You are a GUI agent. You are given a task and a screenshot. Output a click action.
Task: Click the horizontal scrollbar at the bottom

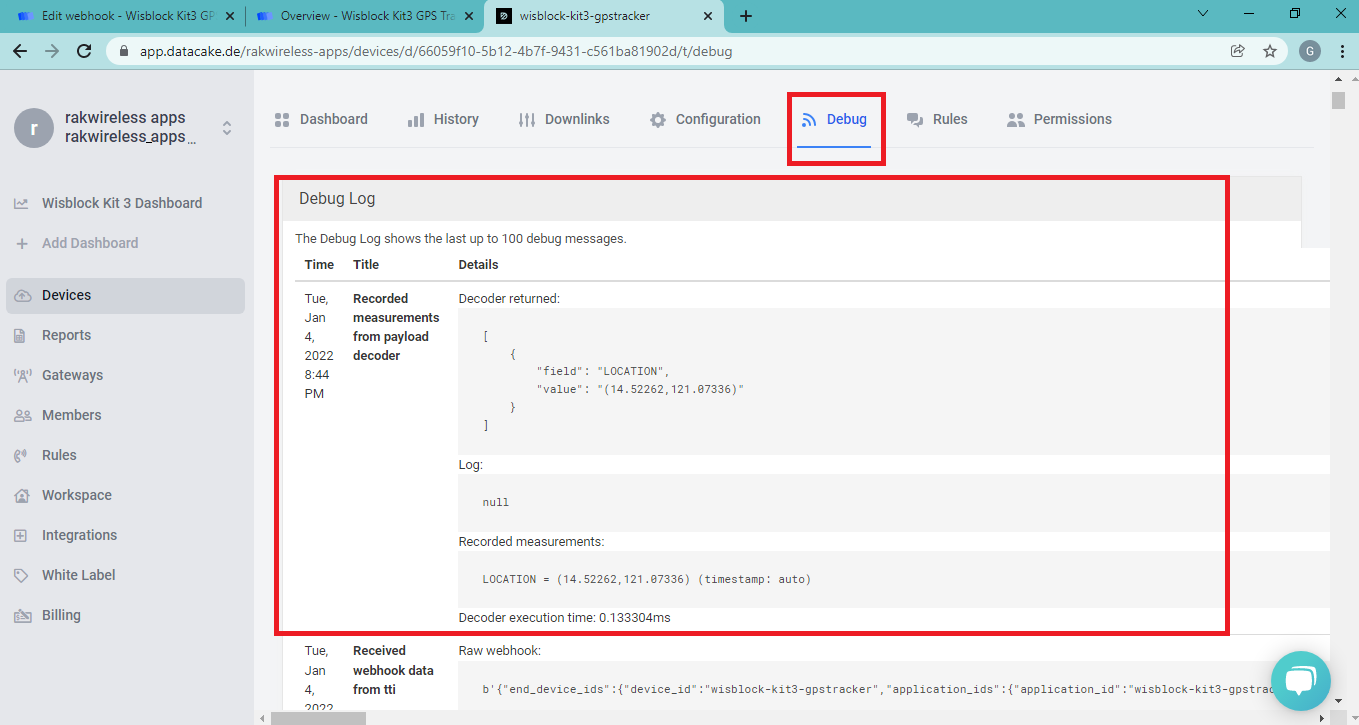318,717
